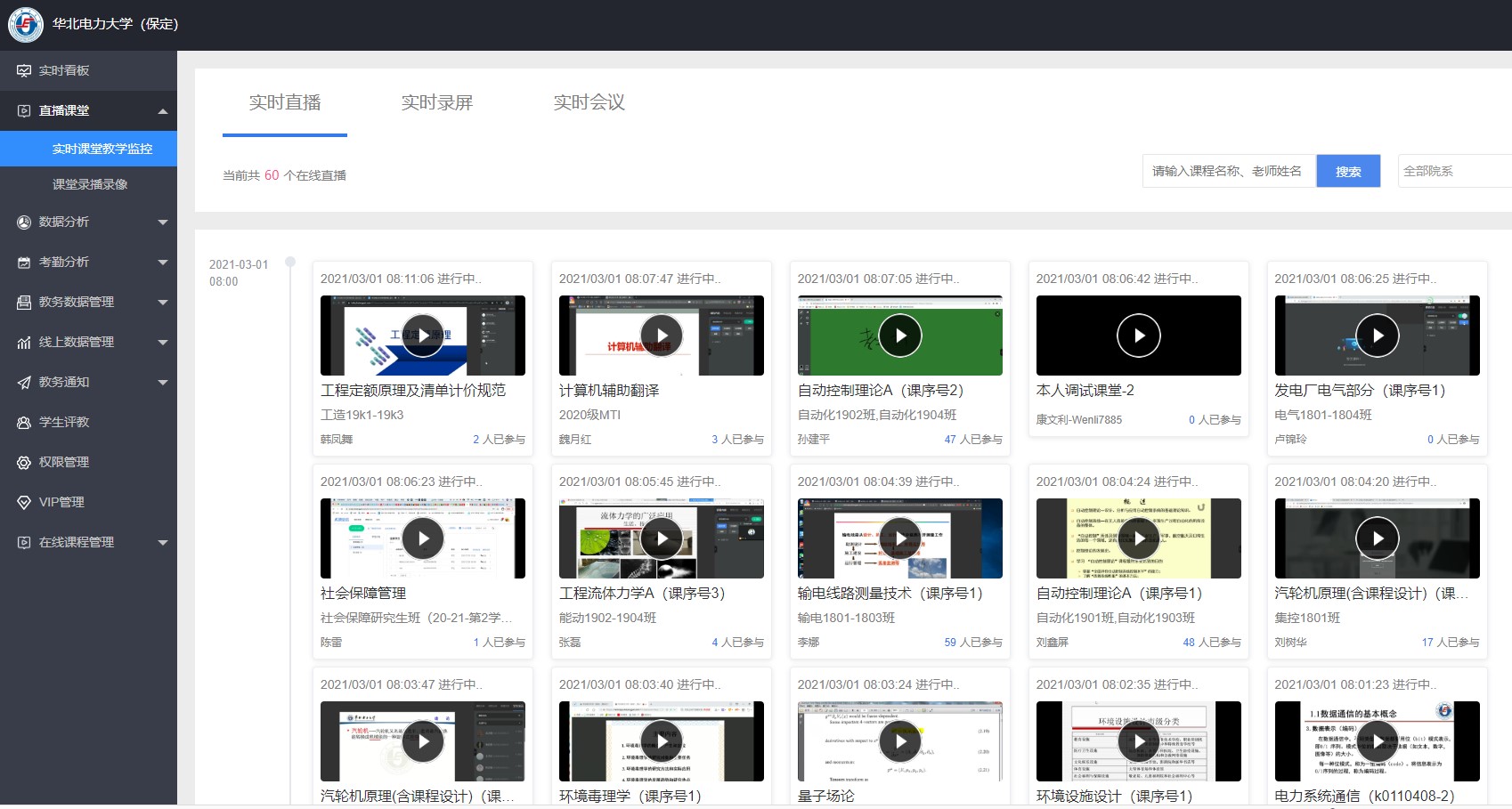Open 课堂录播录像 menu item
Viewport: 1512px width, 809px height.
click(x=88, y=184)
